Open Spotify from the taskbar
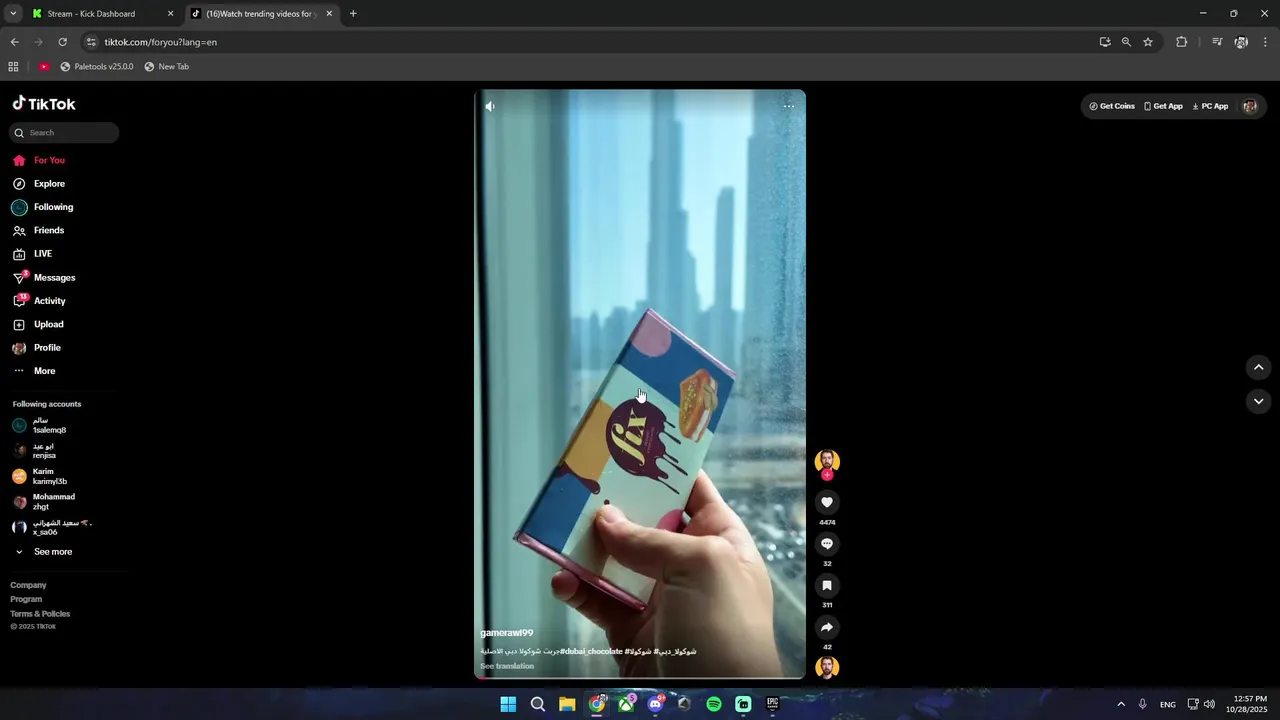The image size is (1280, 720). coord(714,704)
